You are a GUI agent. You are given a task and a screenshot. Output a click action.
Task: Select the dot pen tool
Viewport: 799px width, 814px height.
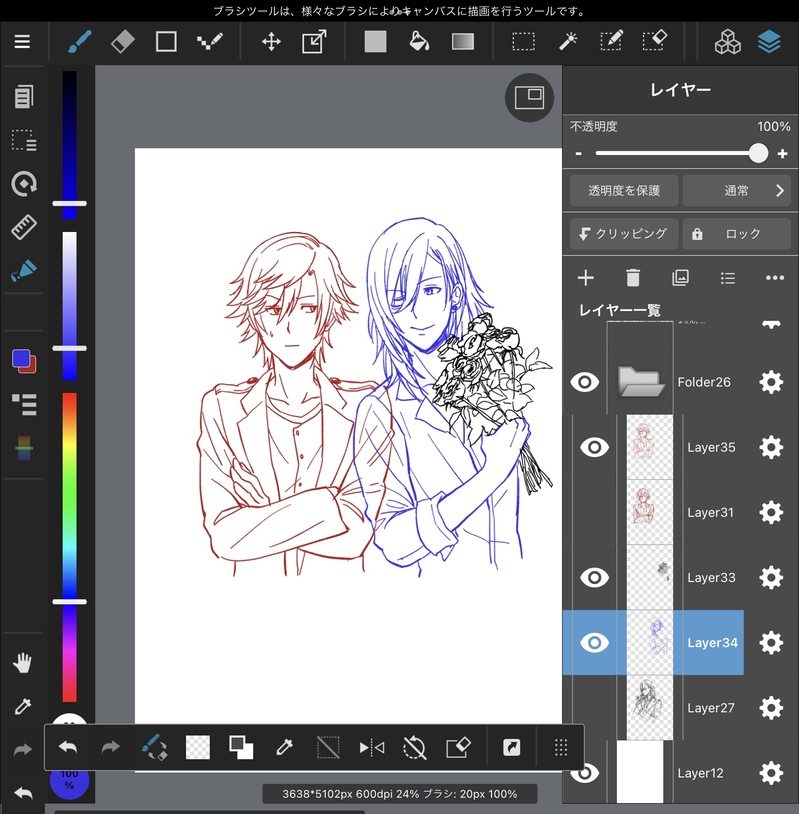click(210, 42)
